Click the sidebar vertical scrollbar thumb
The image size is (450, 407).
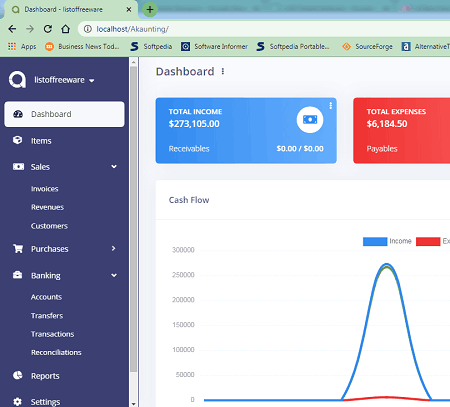click(133, 219)
